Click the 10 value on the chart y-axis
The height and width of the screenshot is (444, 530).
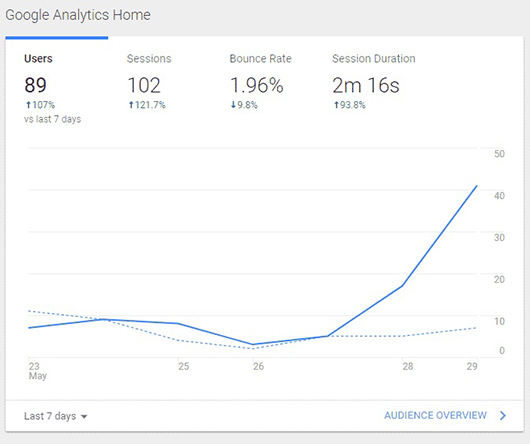499,321
